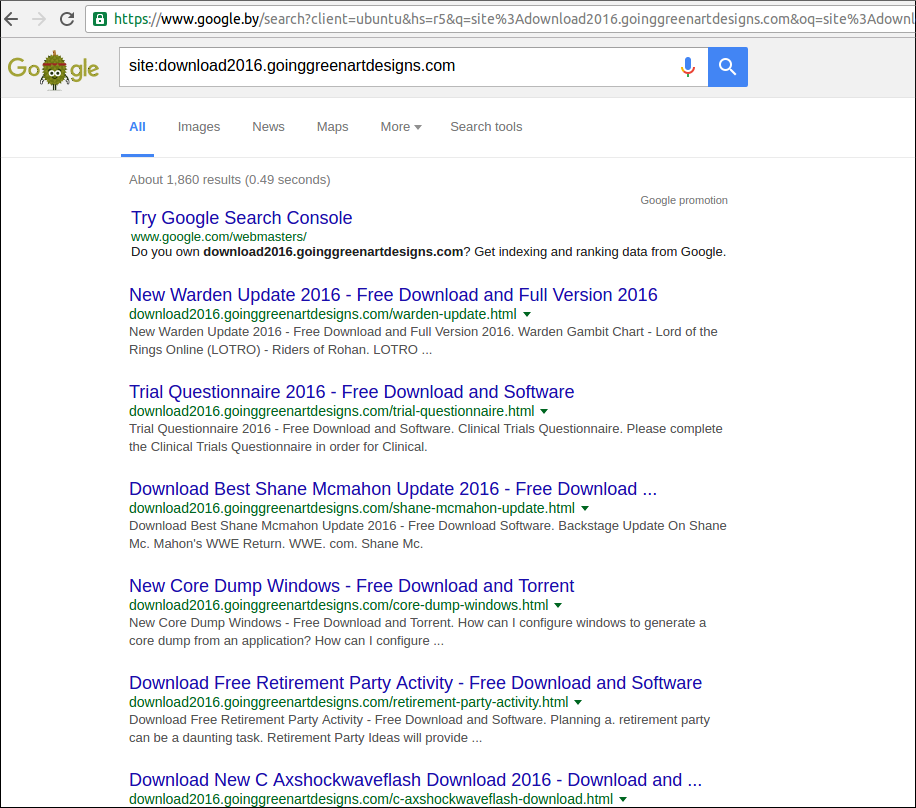
Task: Click the green shane-mcmahon-update.html URL text
Action: 352,508
